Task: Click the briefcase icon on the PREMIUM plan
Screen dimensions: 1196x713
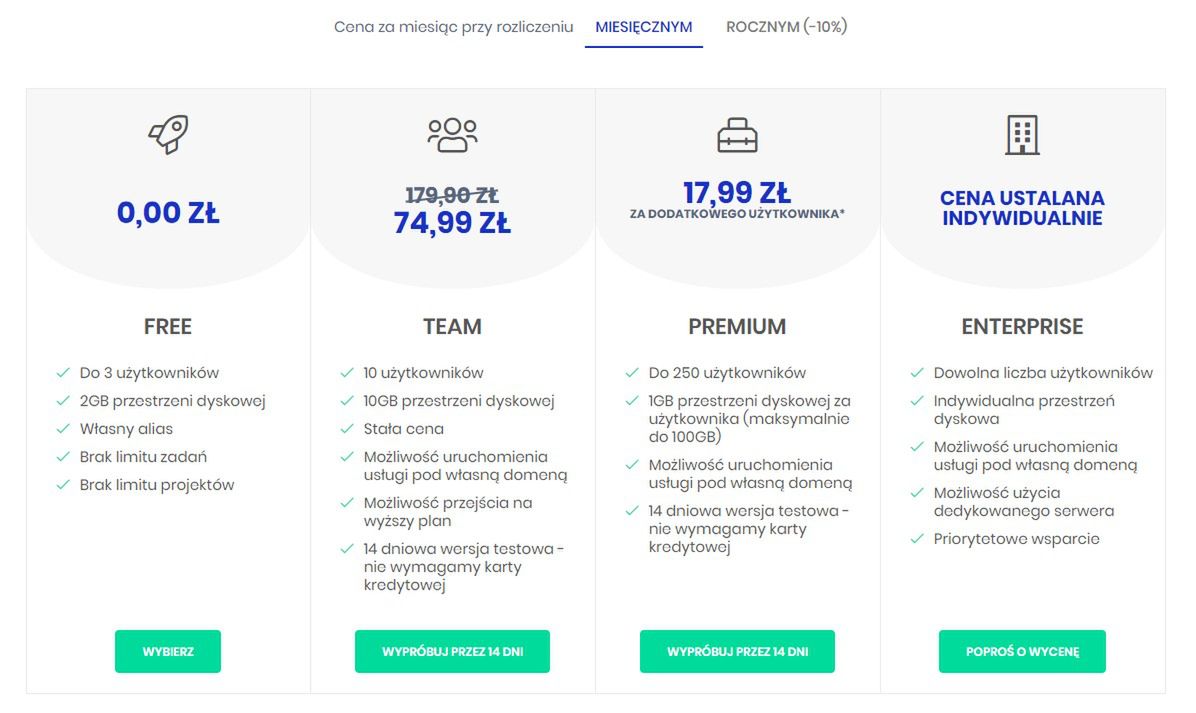Action: pos(737,135)
